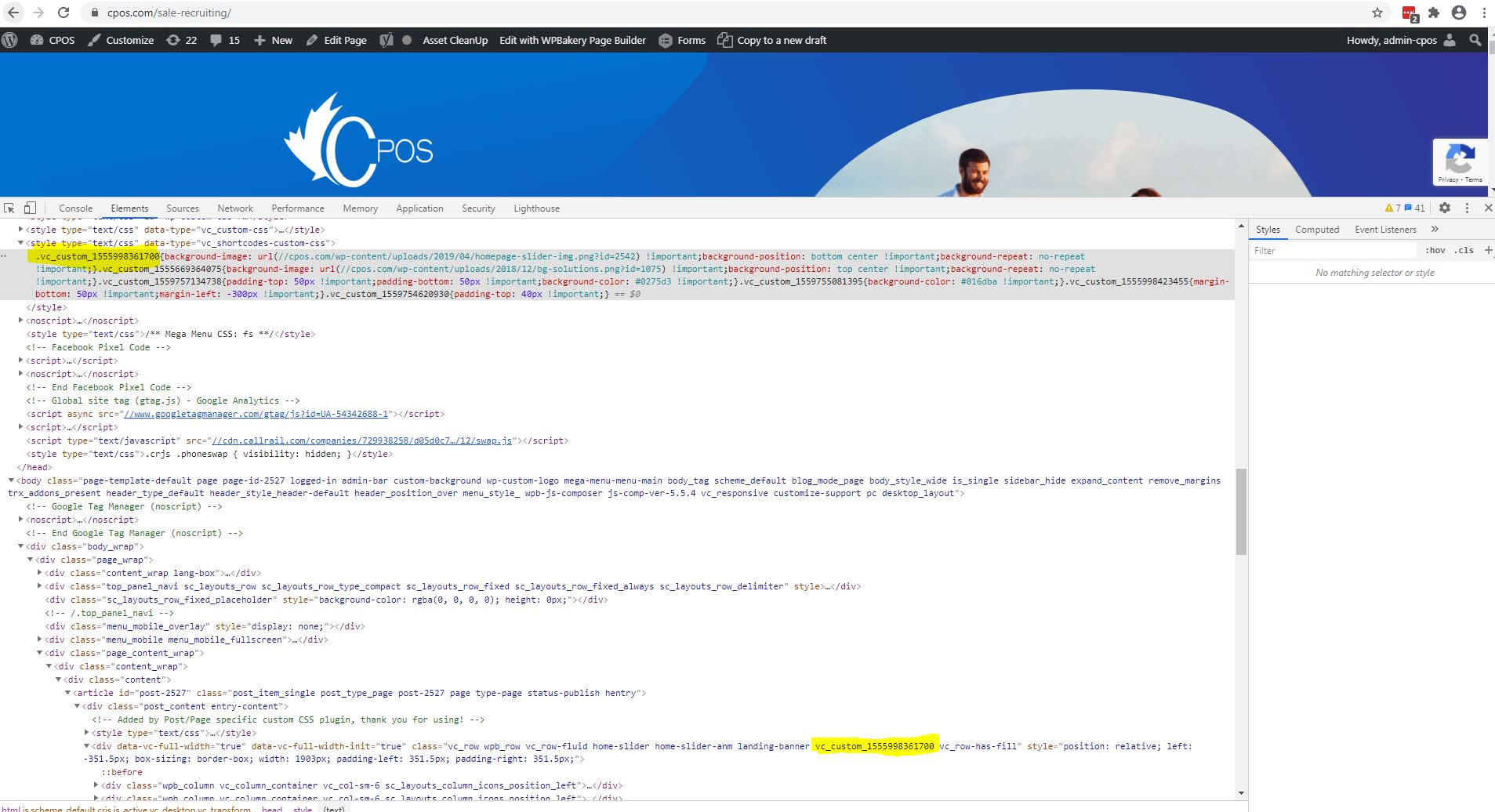Open the reCAPTCHA Privacy link
This screenshot has height=812, width=1495.
click(1448, 179)
